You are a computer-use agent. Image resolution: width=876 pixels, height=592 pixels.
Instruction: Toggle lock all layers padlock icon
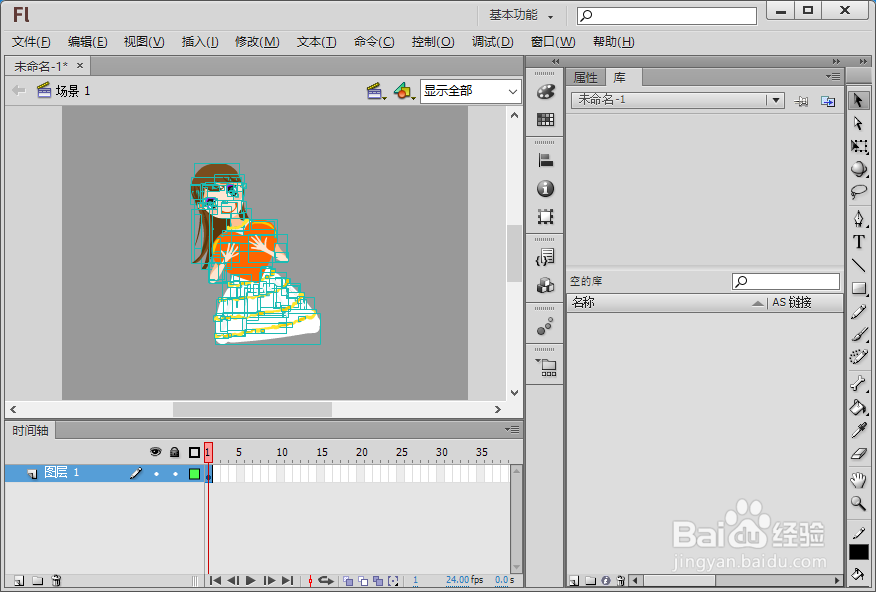pos(174,452)
